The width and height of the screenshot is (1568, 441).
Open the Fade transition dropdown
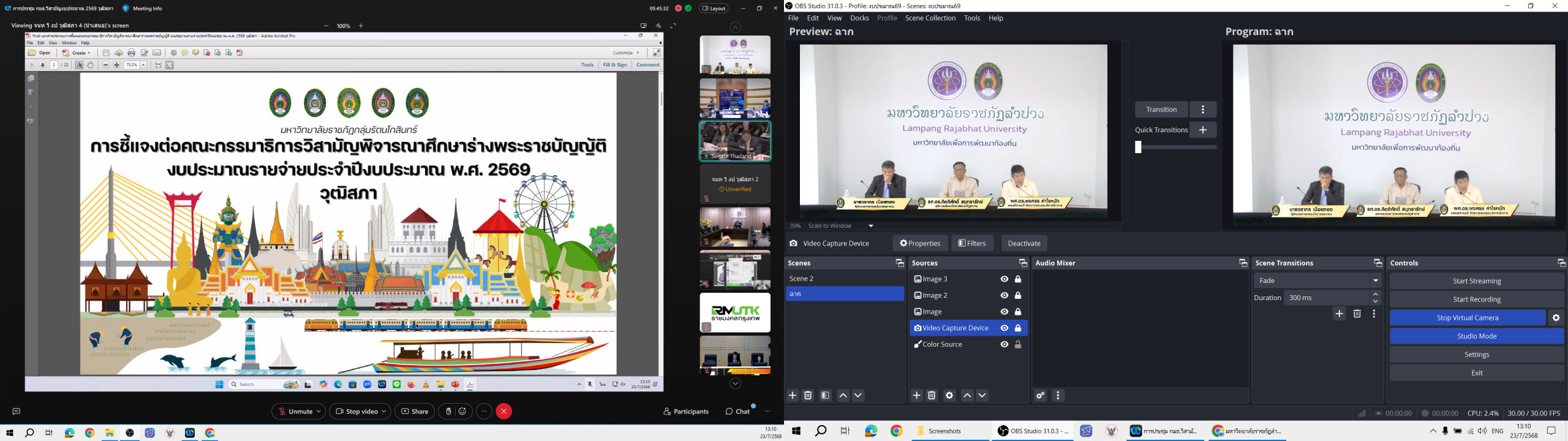(1317, 281)
